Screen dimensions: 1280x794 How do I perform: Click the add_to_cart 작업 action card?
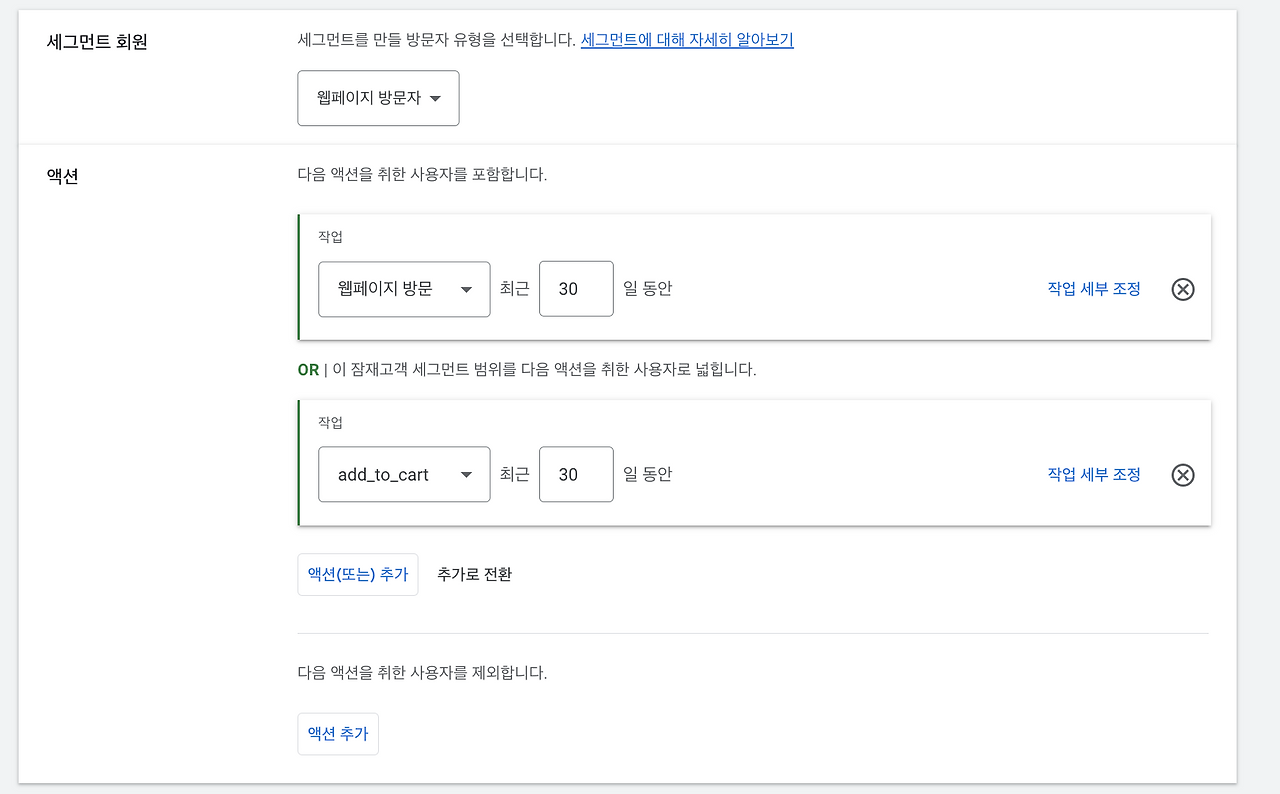point(754,462)
